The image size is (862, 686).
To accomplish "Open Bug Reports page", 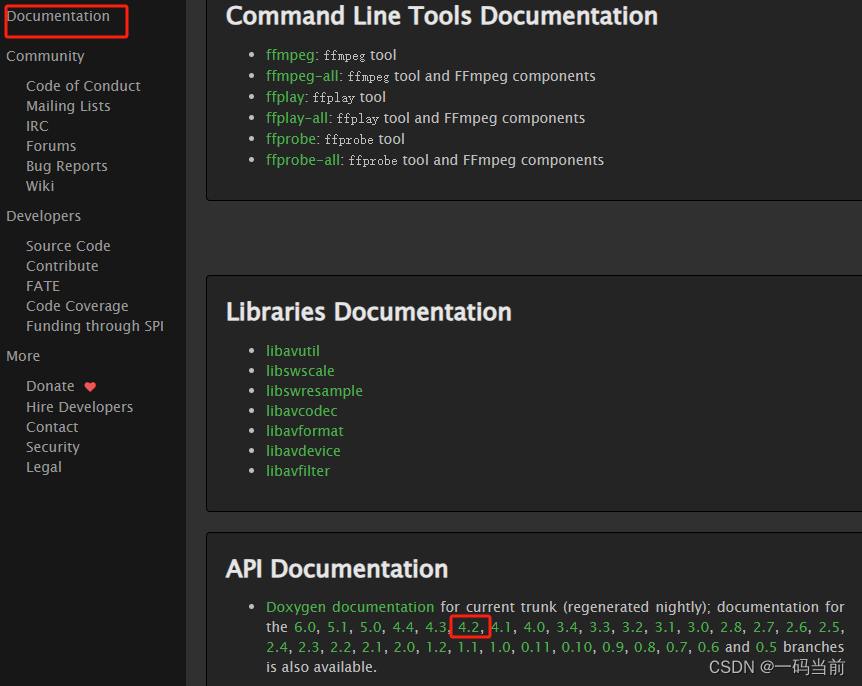I will coord(67,166).
